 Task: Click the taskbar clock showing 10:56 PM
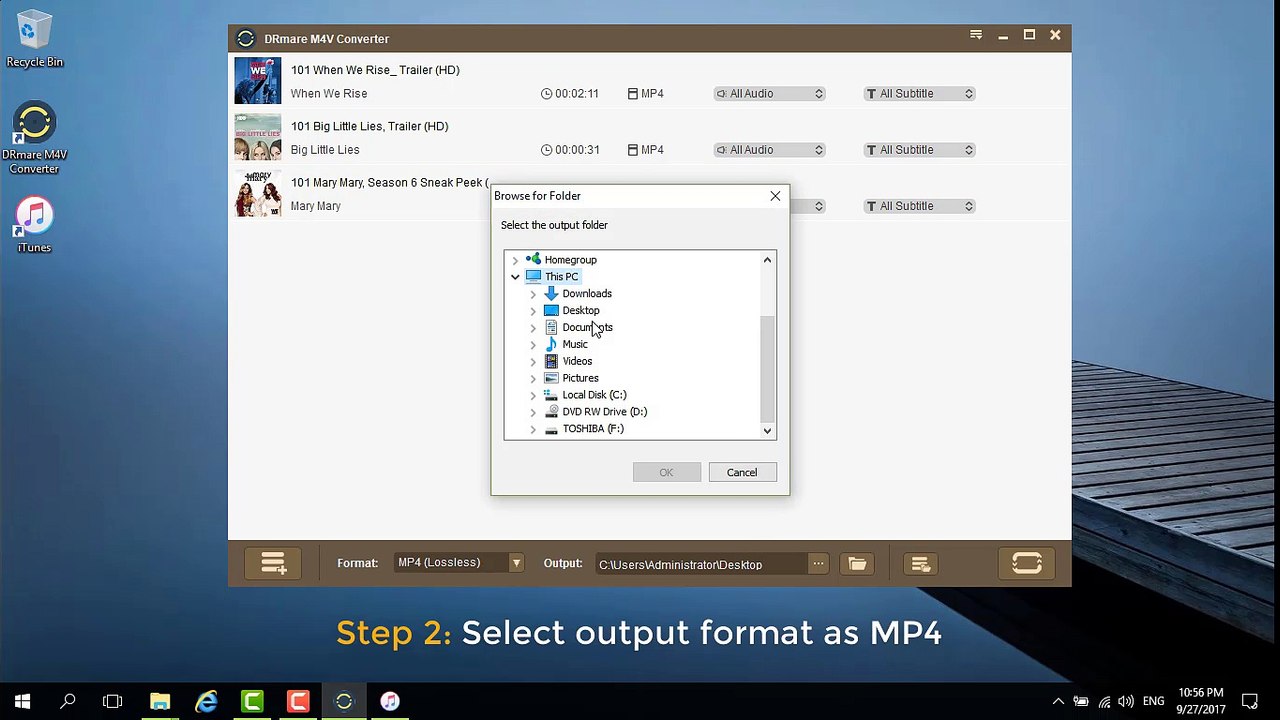tap(1201, 701)
